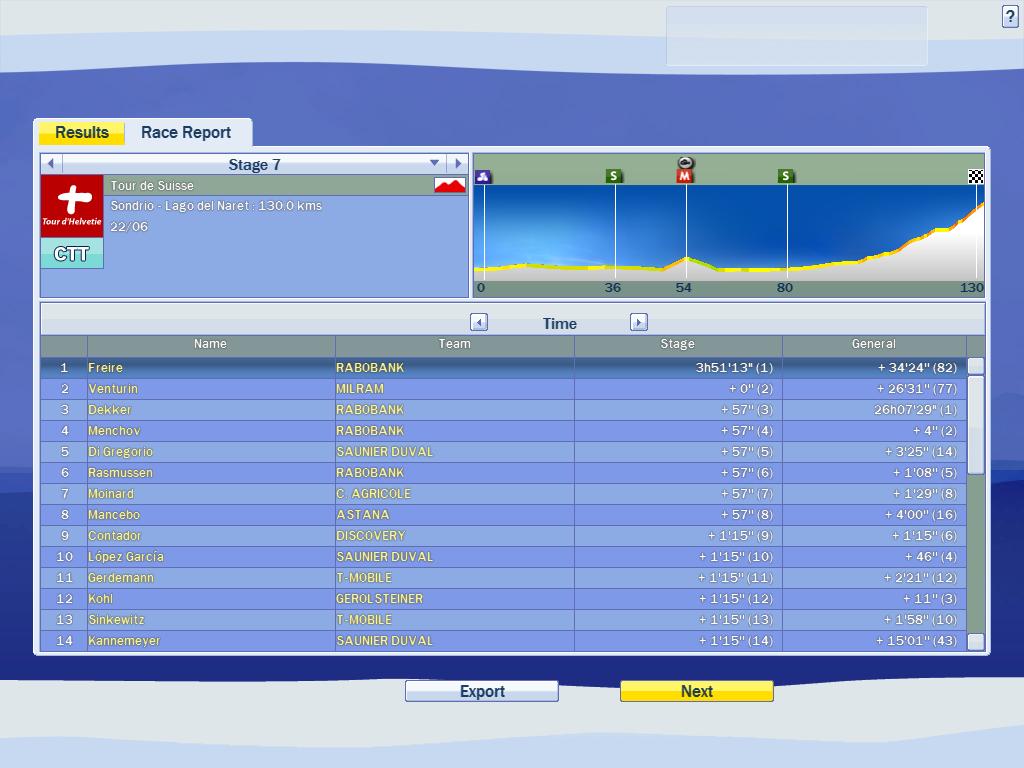This screenshot has height=768, width=1024.
Task: Switch to the Results tab
Action: [x=81, y=133]
